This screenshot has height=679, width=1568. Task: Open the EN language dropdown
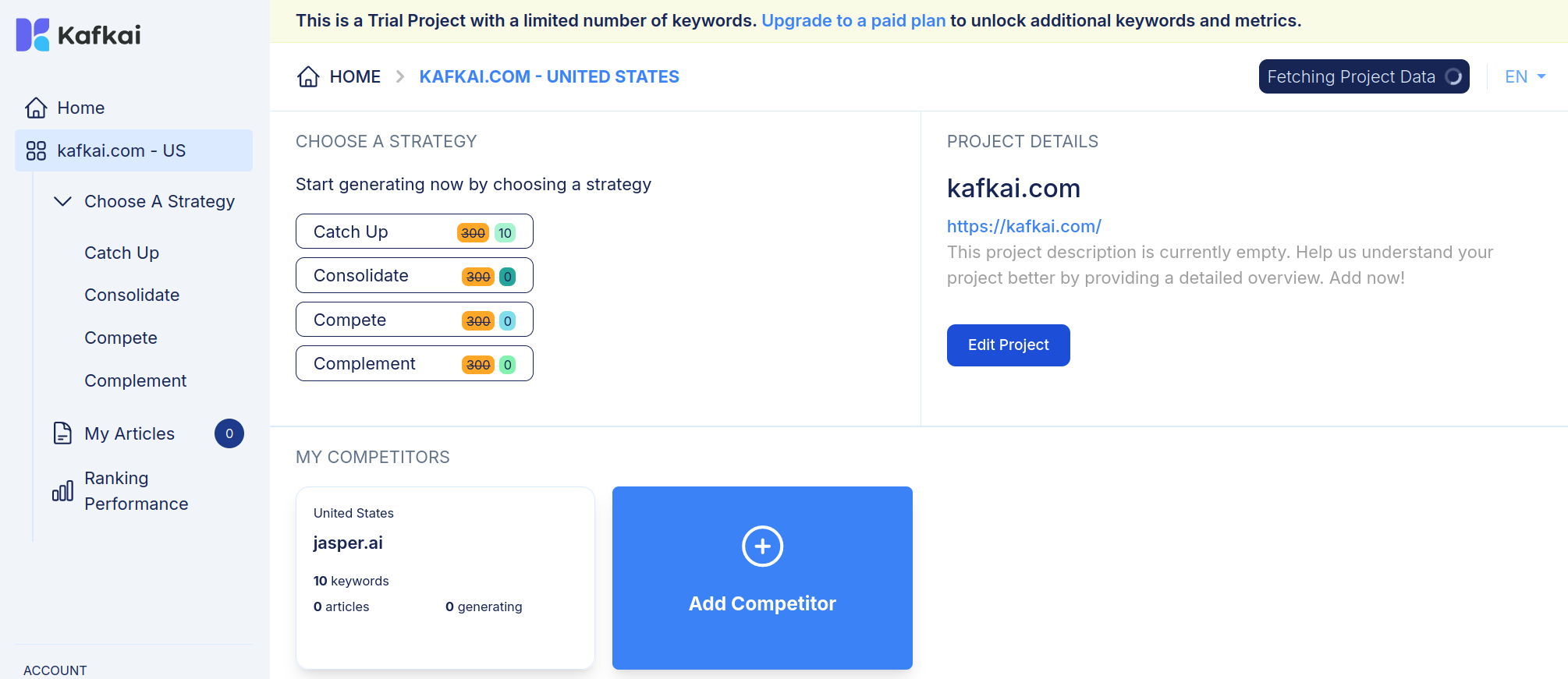point(1525,76)
